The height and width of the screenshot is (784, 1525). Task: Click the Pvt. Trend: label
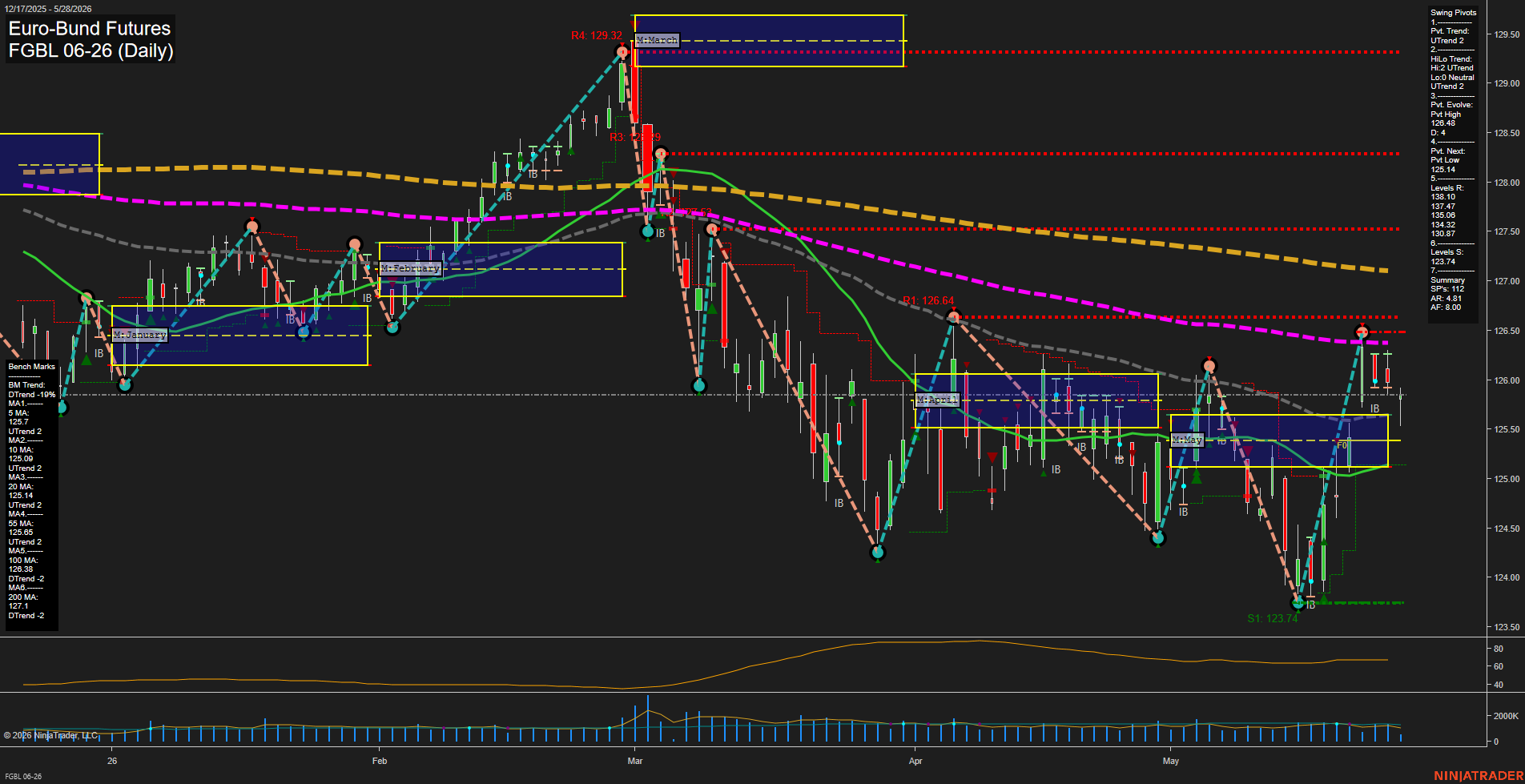tap(1450, 31)
